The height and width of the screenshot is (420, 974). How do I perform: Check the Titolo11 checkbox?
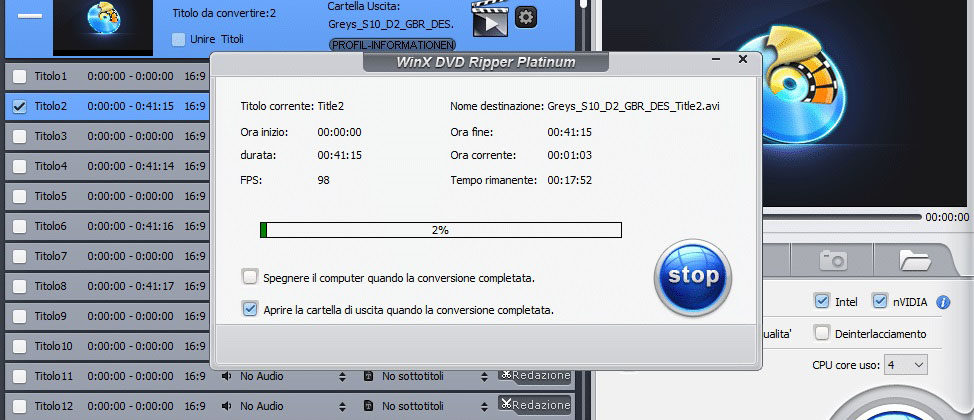click(x=20, y=377)
